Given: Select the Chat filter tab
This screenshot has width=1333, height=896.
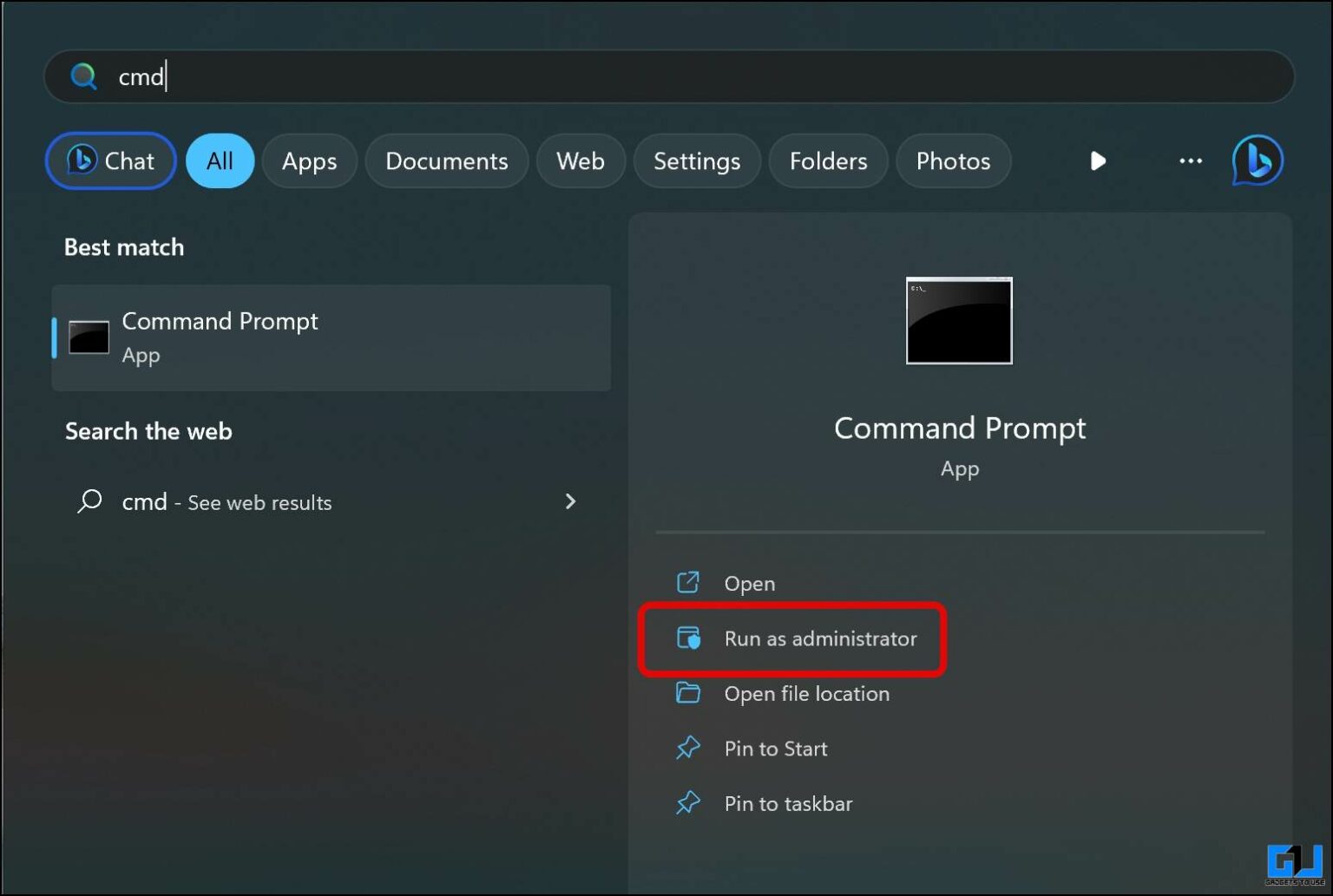Looking at the screenshot, I should tap(110, 160).
